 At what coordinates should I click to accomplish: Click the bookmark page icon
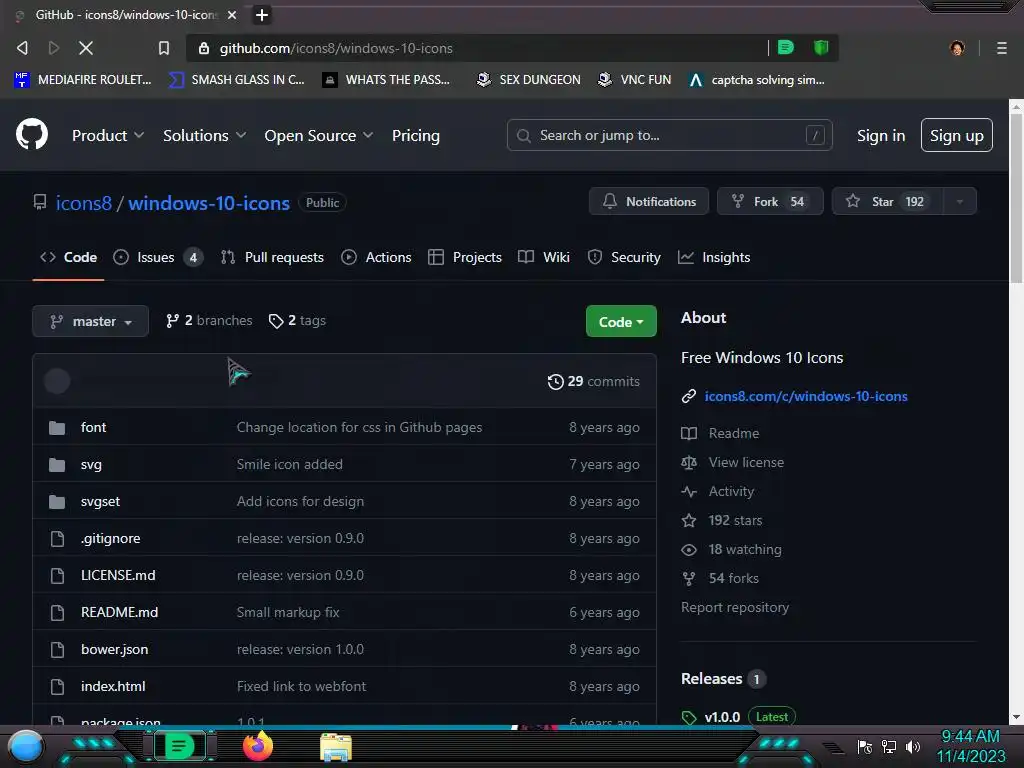tap(164, 48)
